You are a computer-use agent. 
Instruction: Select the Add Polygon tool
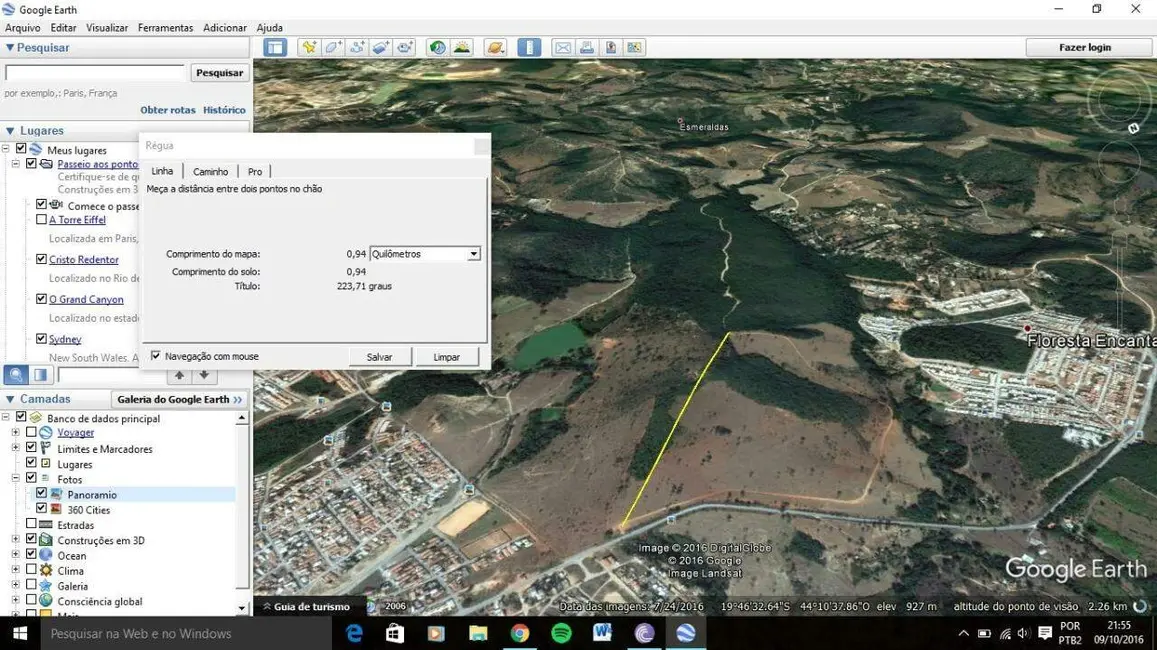(x=333, y=47)
